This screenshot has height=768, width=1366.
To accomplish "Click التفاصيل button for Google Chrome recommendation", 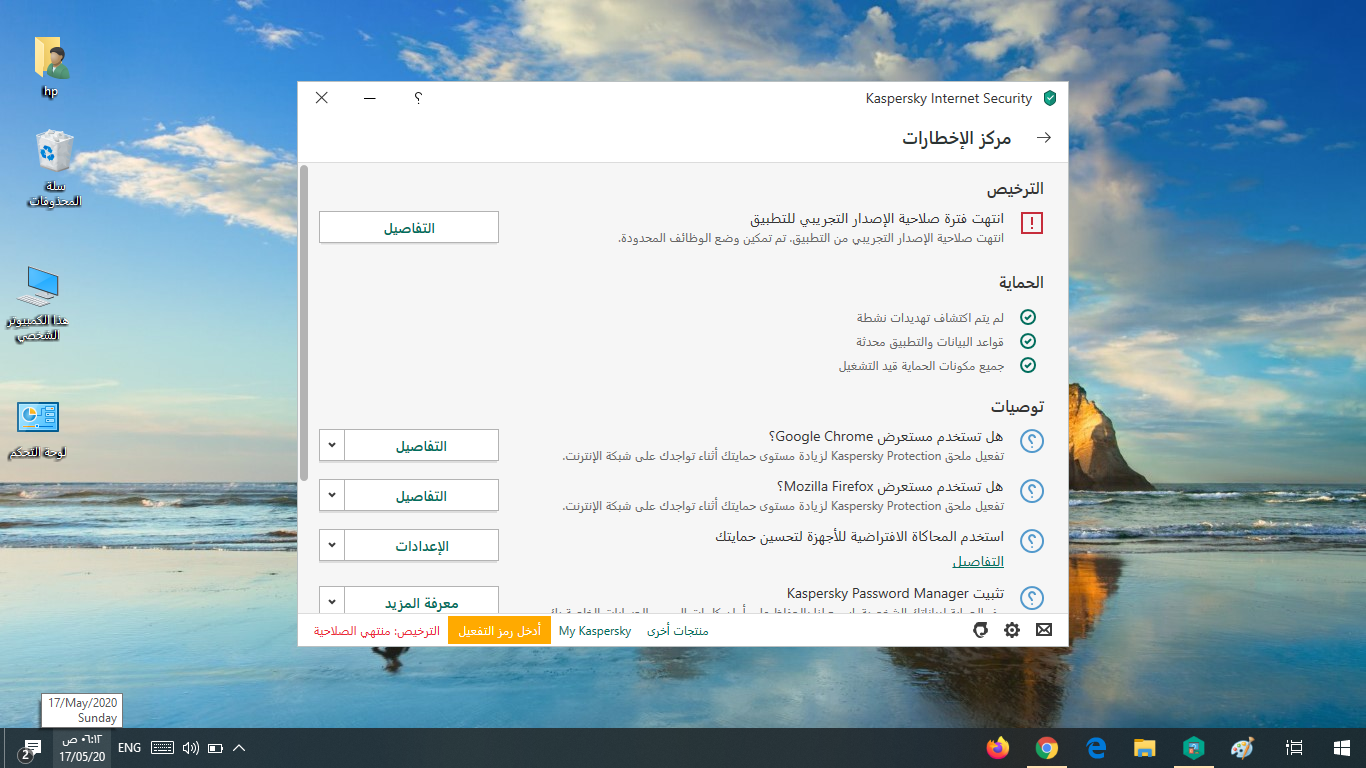I will coord(422,445).
